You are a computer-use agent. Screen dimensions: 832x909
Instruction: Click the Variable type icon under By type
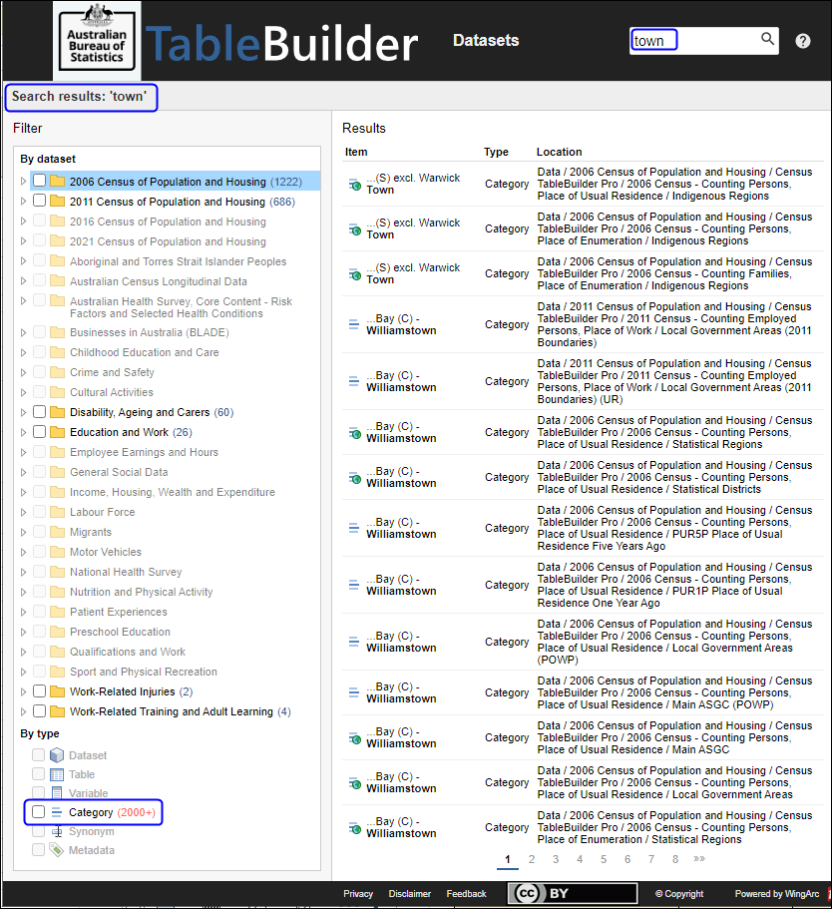57,792
